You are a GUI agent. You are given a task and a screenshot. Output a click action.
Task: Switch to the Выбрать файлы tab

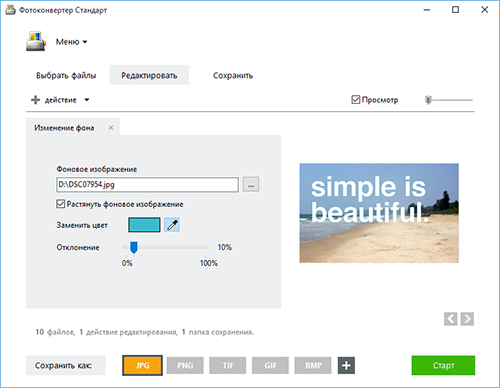pos(66,75)
